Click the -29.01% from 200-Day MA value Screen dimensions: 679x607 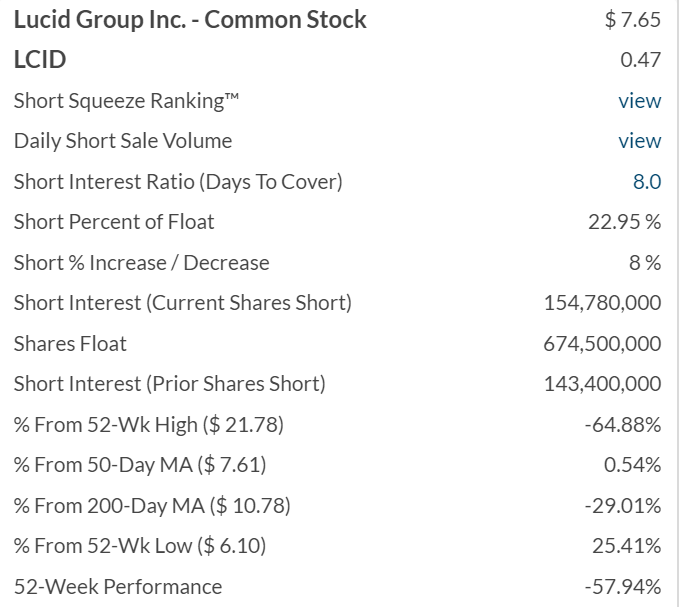(x=623, y=506)
